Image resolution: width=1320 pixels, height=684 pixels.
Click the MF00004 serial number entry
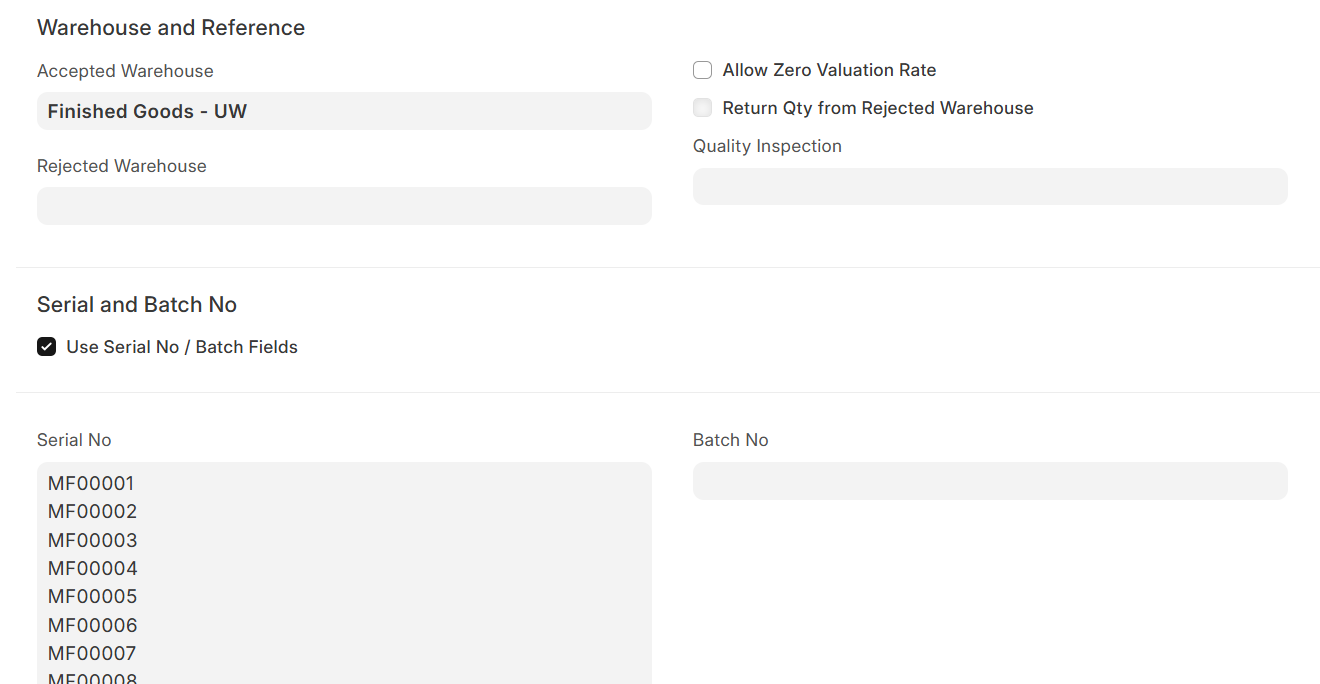92,569
